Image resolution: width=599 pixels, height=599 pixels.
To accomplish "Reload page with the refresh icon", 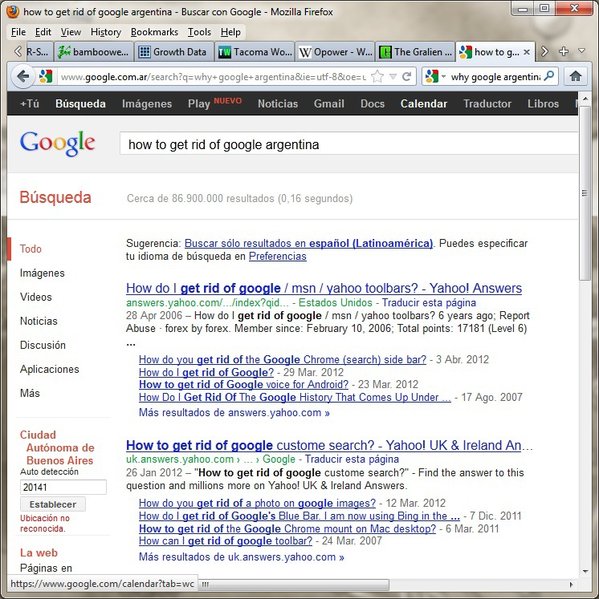I will tap(407, 77).
